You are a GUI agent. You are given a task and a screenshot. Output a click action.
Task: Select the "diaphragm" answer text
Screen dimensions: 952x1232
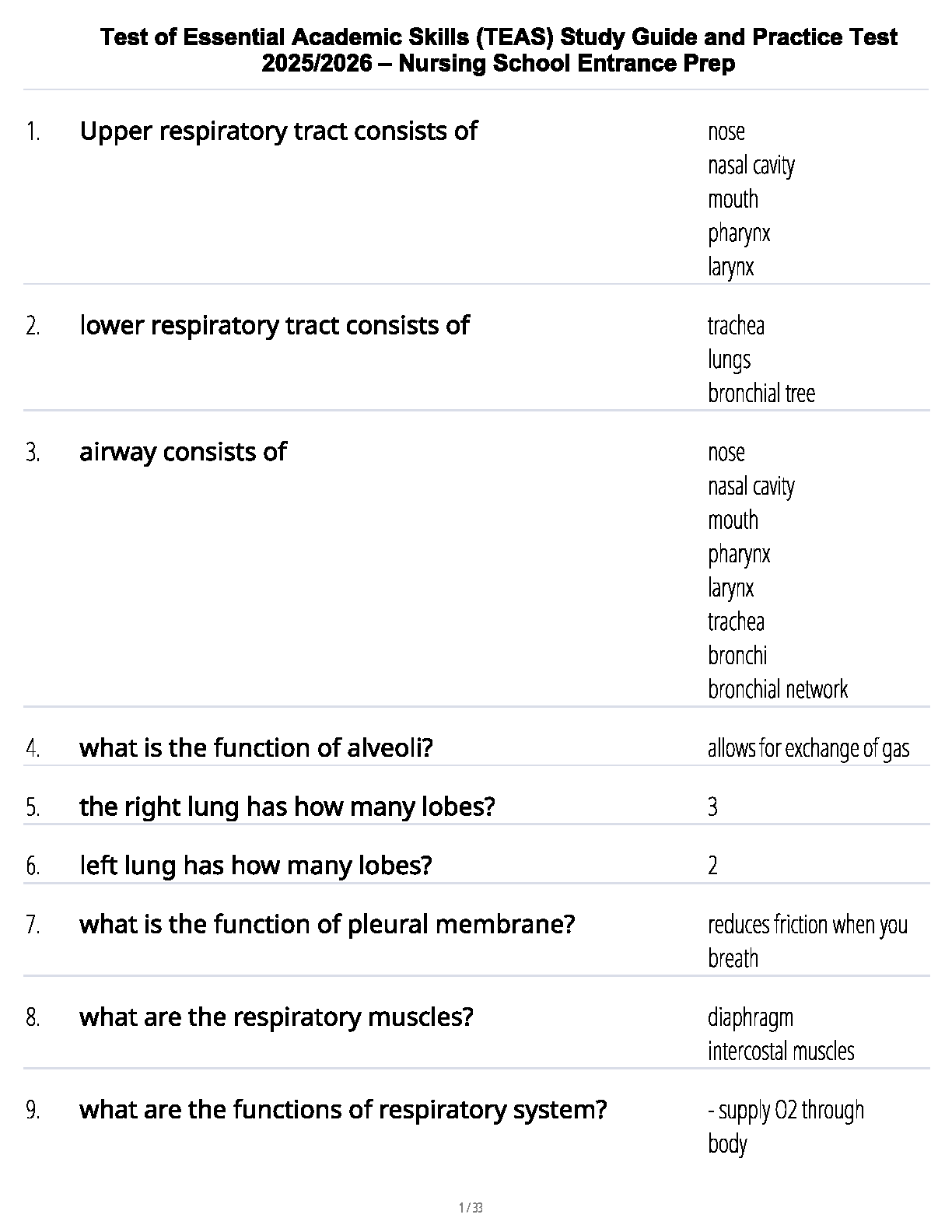tap(750, 1017)
